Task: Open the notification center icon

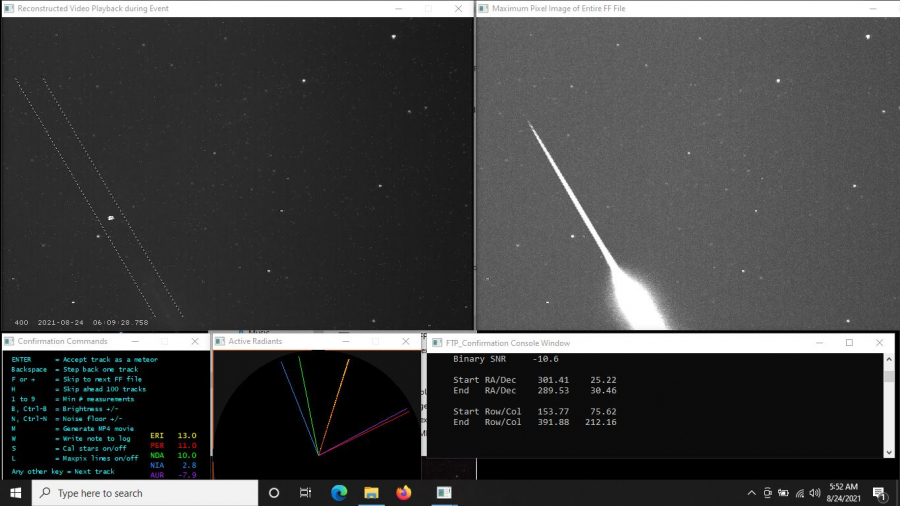Action: pyautogui.click(x=879, y=493)
